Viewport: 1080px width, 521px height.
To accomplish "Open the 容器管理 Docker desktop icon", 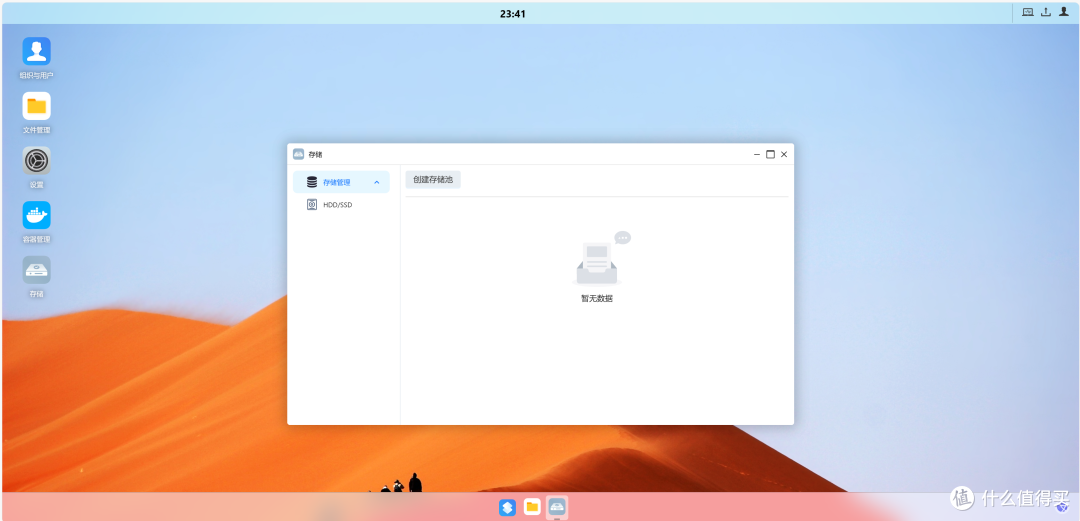I will coord(37,215).
